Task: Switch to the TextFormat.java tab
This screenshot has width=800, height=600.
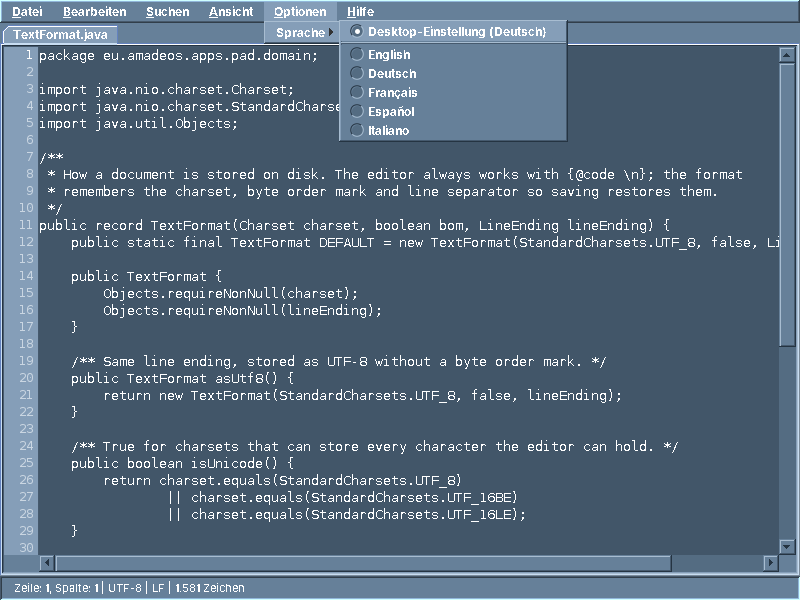Action: click(60, 35)
